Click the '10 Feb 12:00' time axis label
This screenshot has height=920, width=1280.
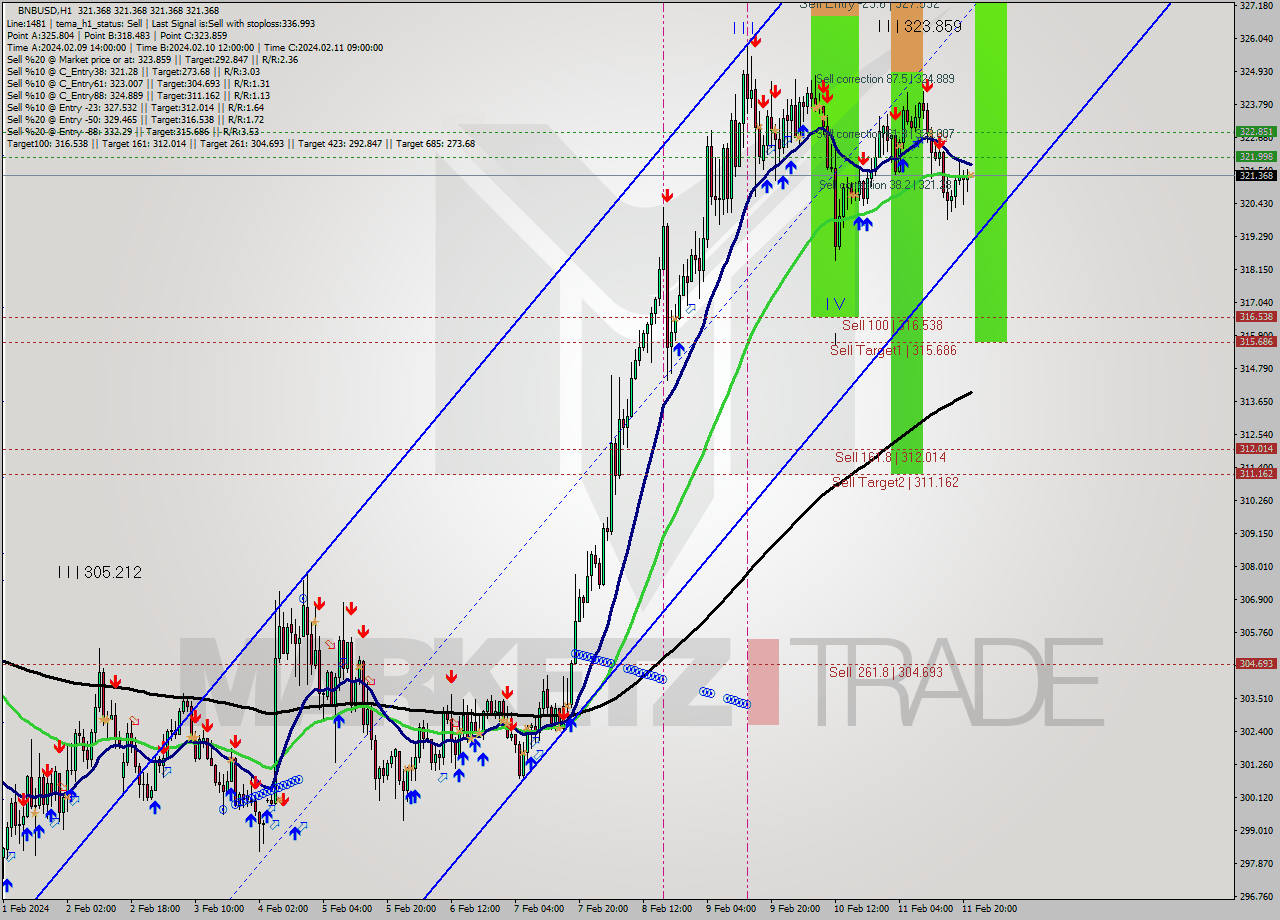[861, 909]
